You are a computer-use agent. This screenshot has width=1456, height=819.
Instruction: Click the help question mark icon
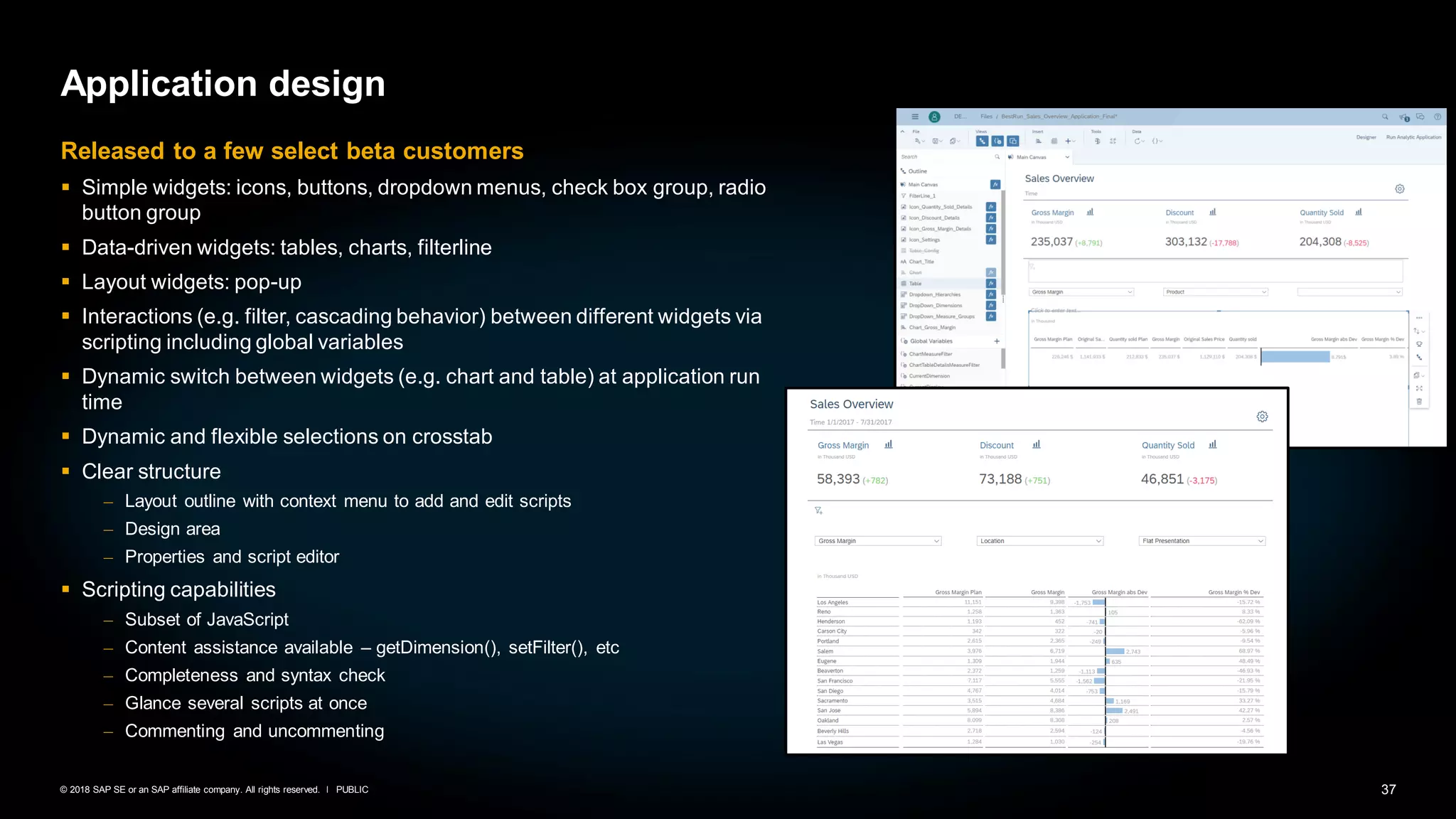(x=1438, y=117)
